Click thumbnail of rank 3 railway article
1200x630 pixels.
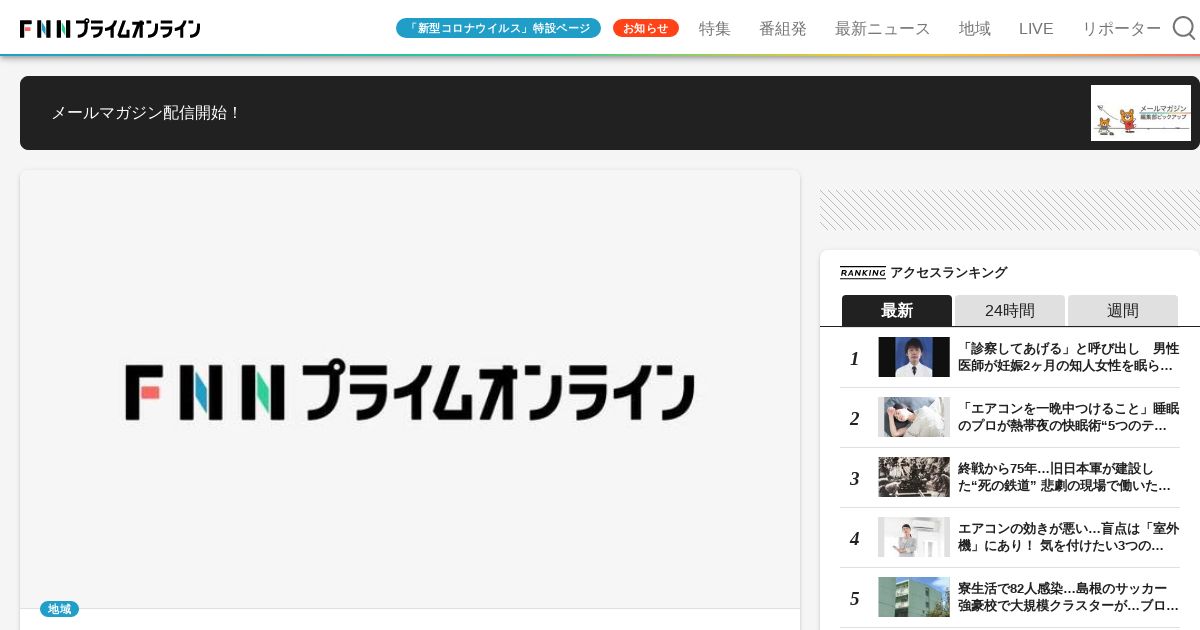[x=914, y=477]
